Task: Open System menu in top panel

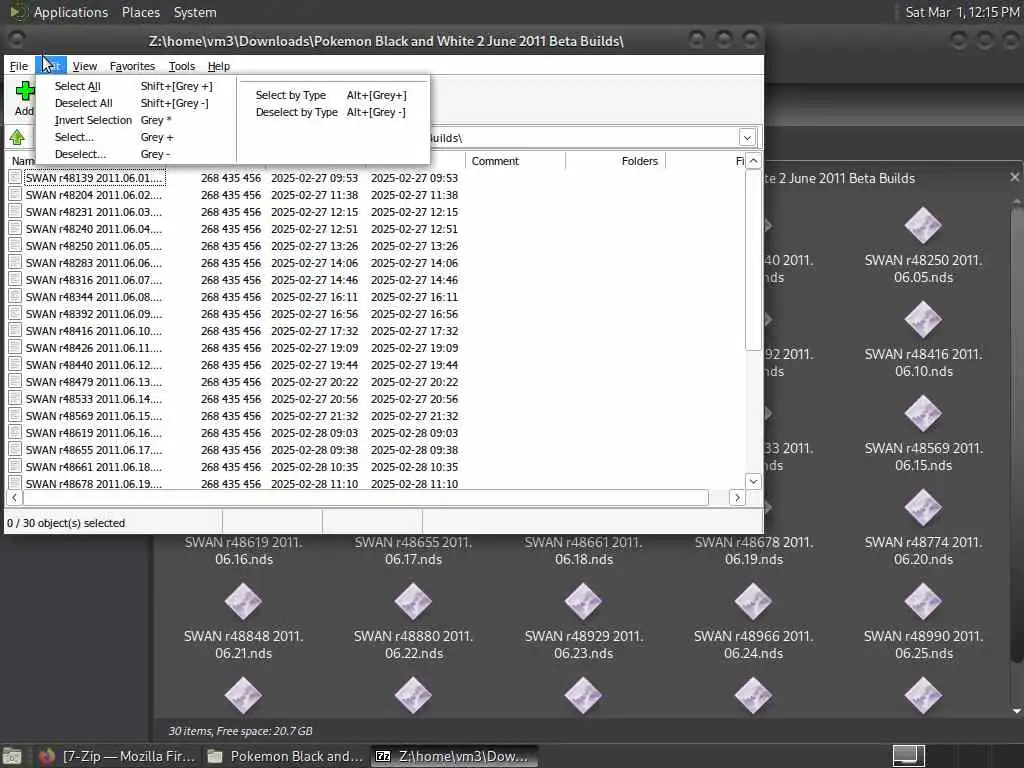Action: click(195, 12)
